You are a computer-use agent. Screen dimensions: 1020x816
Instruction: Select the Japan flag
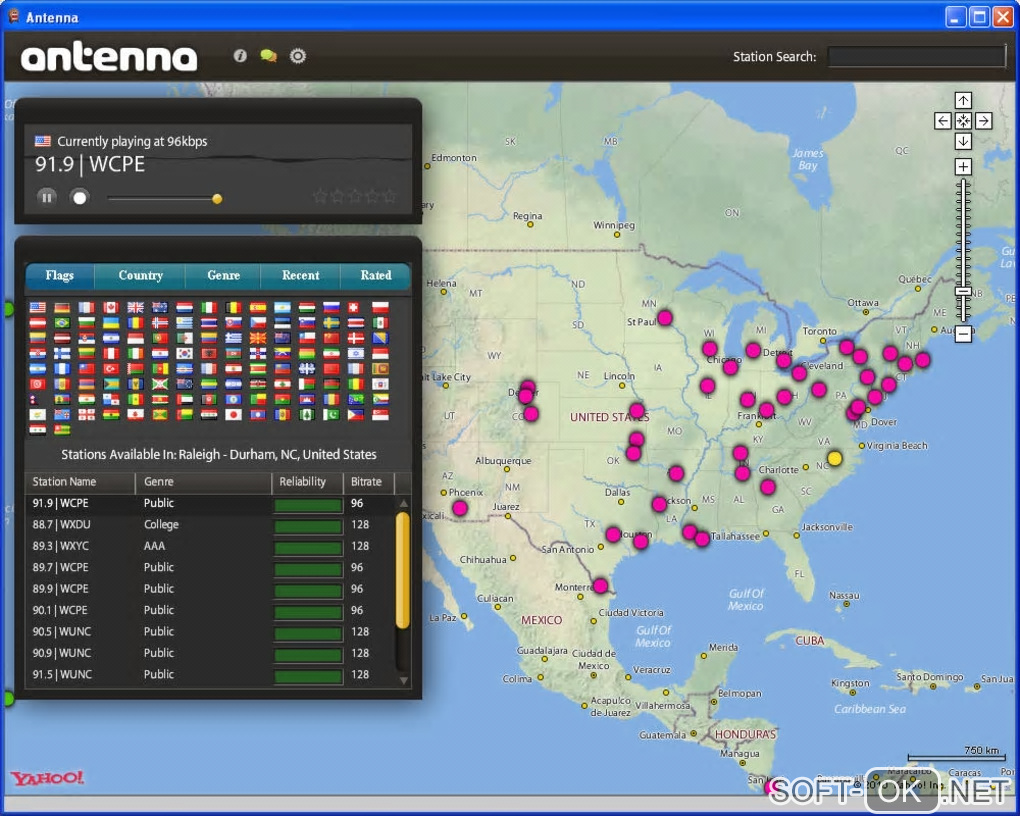[x=234, y=415]
